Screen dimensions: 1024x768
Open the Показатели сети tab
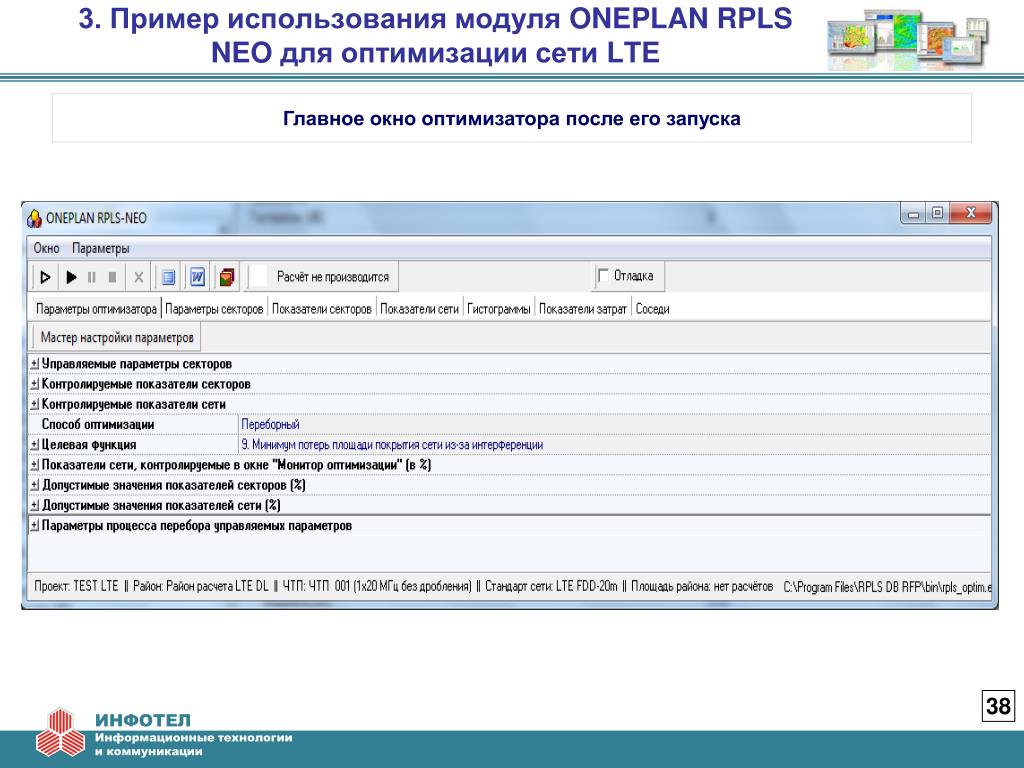pos(419,309)
